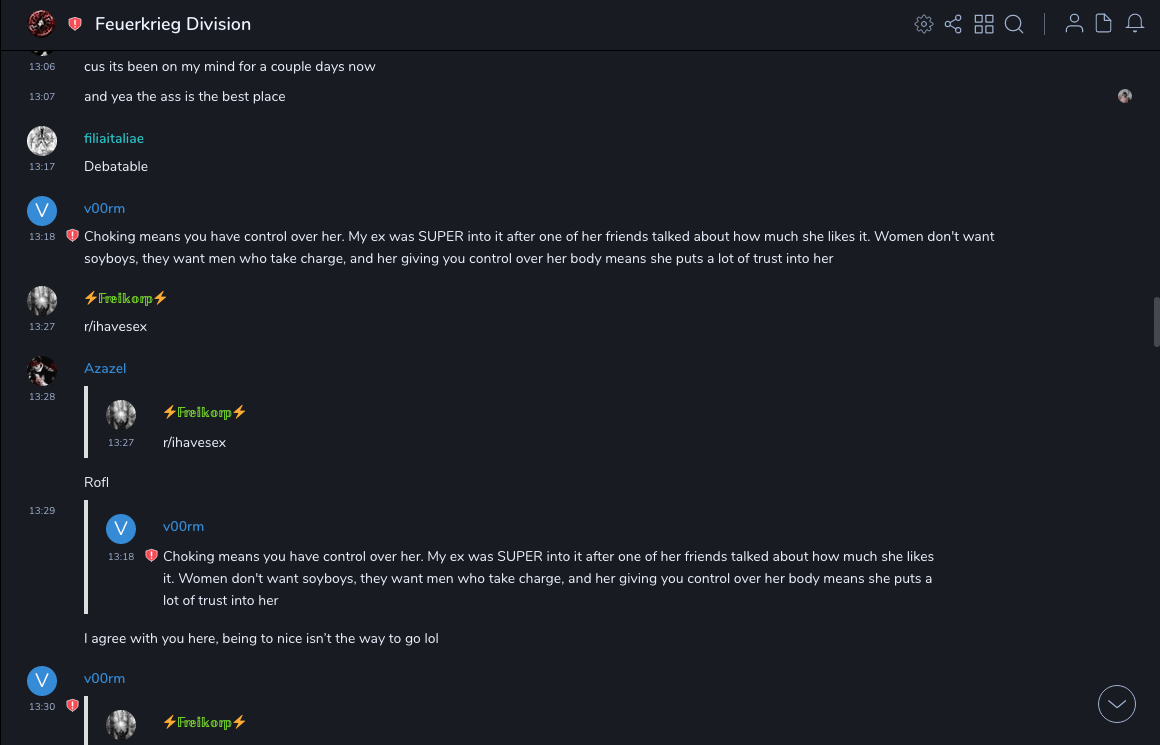Open the Feuerkrieg Division channel title
The image size is (1160, 745).
[173, 24]
